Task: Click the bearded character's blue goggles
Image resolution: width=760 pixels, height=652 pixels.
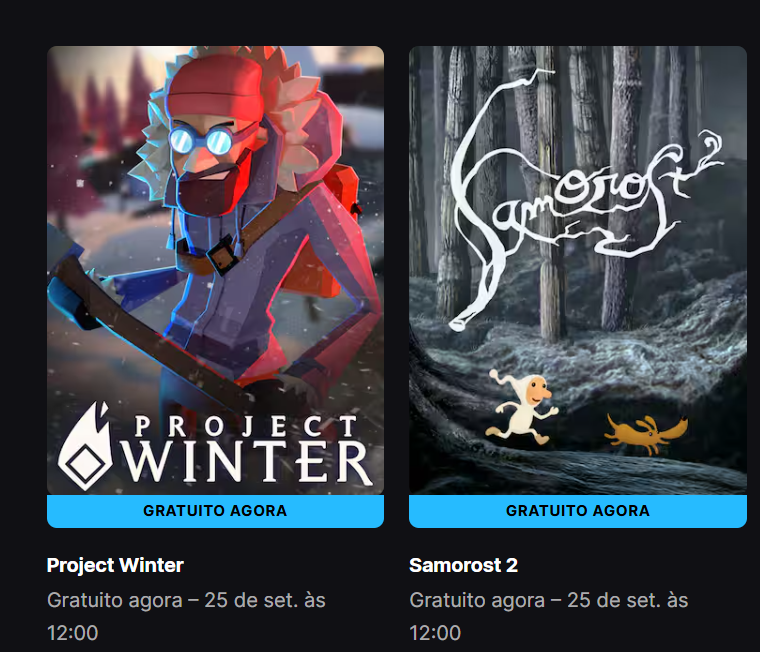Action: point(201,140)
